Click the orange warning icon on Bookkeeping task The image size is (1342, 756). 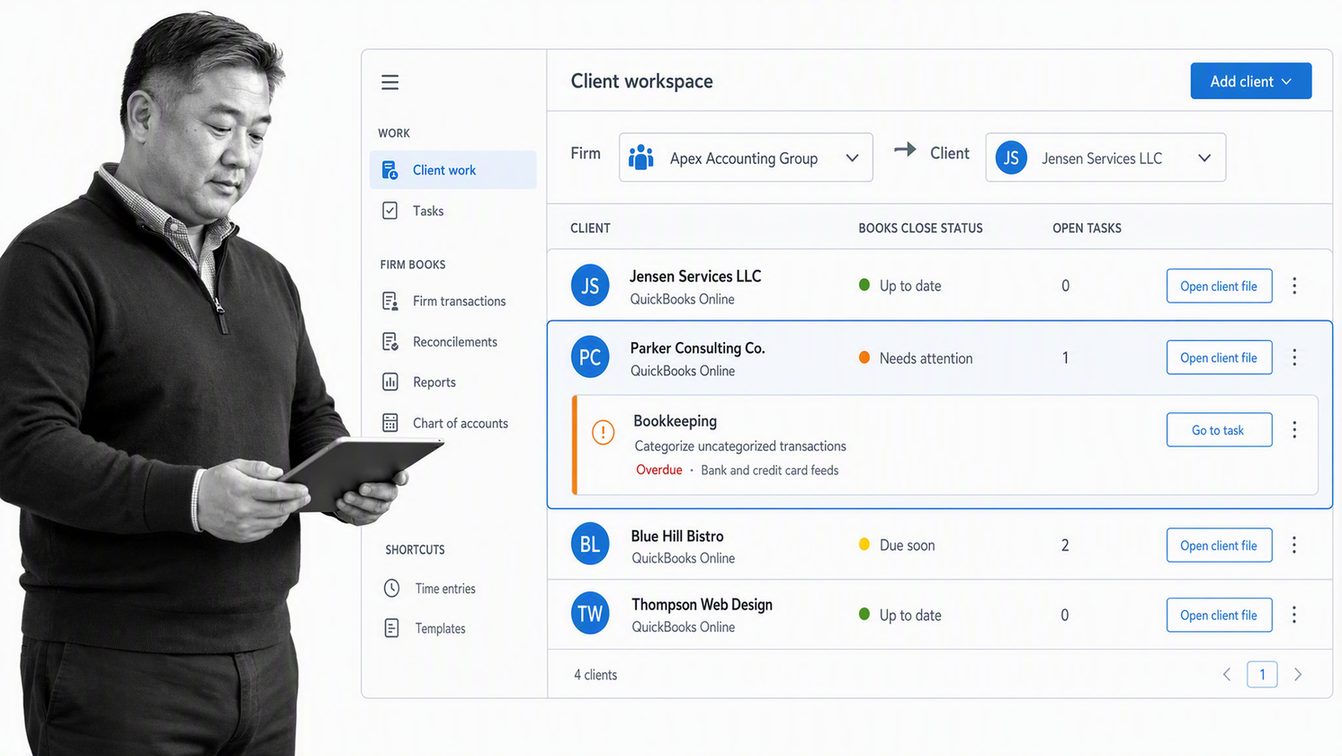click(603, 432)
